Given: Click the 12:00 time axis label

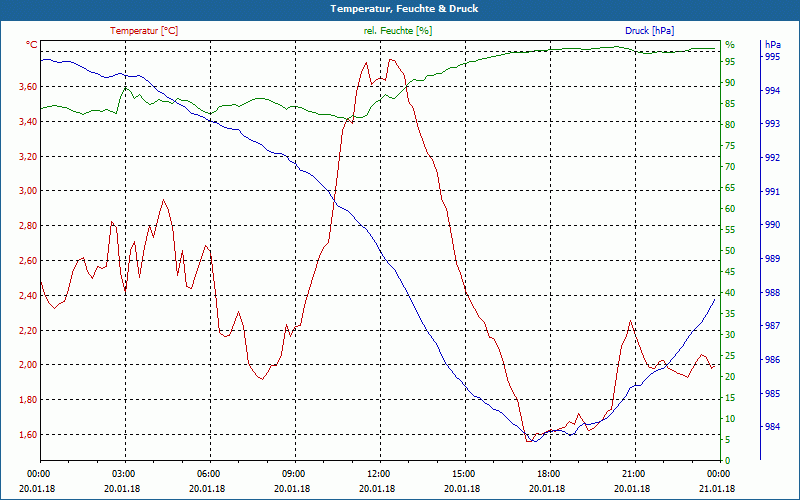Looking at the screenshot, I should click(379, 473).
